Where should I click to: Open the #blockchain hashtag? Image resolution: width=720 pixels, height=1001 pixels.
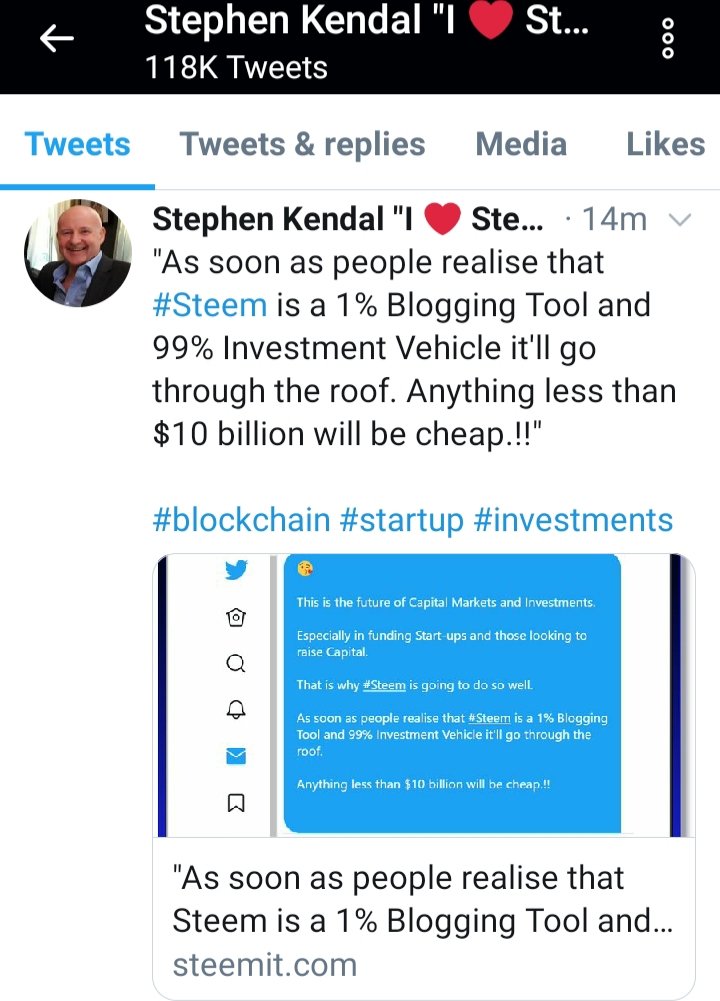tap(241, 520)
